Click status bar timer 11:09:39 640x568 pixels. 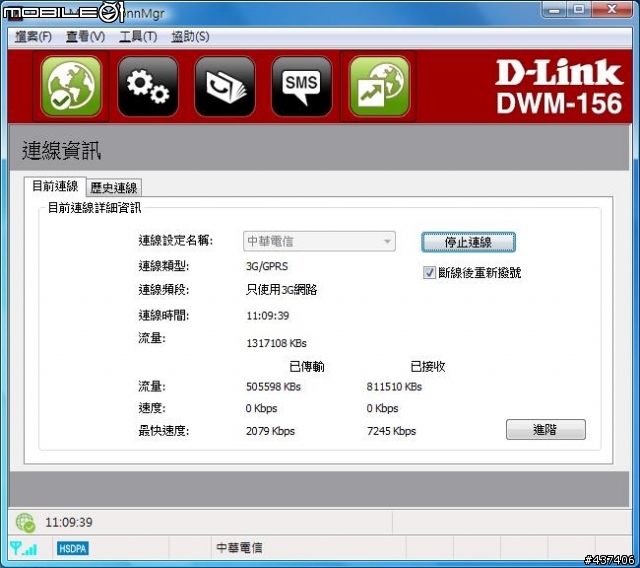[69, 522]
